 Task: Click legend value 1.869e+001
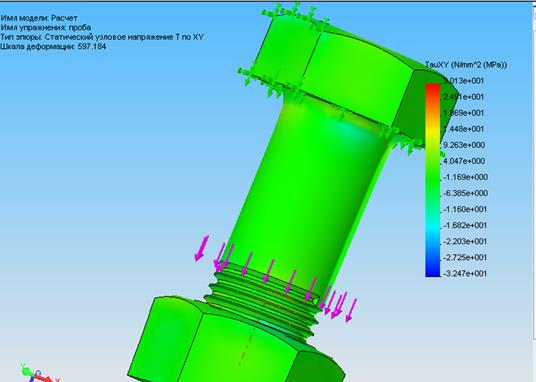pyautogui.click(x=464, y=113)
